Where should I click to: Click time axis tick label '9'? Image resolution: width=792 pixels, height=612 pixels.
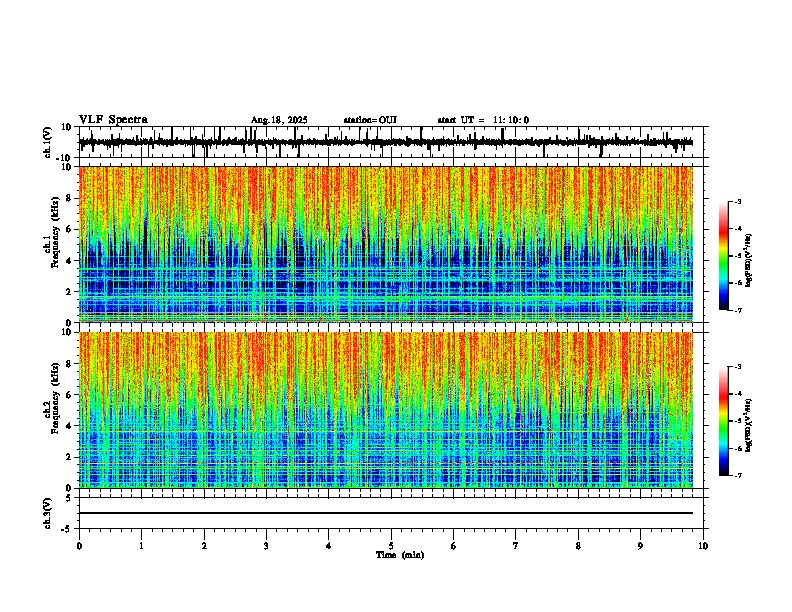tap(640, 546)
